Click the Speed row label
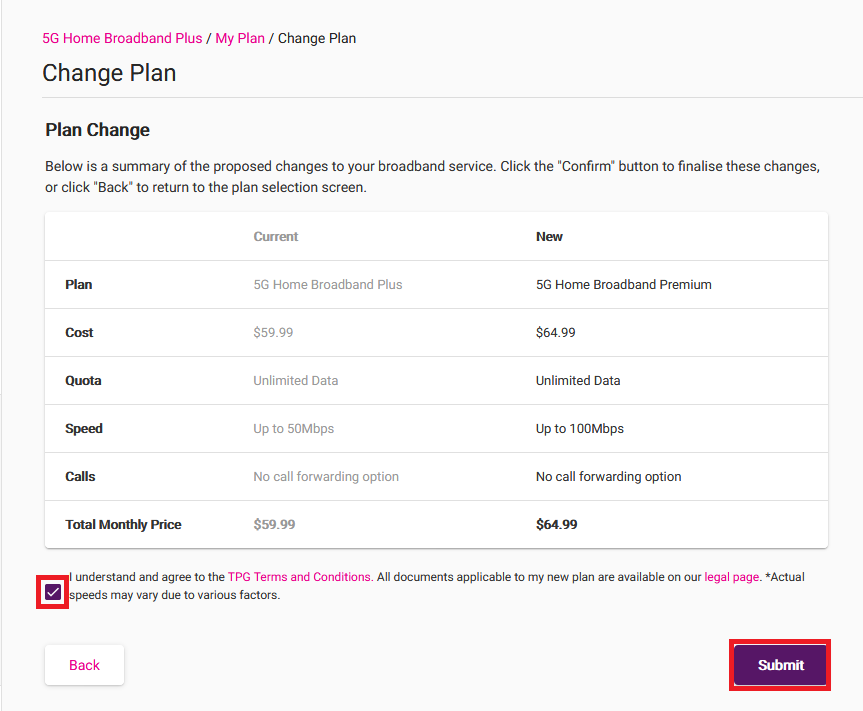863x711 pixels. [x=84, y=428]
